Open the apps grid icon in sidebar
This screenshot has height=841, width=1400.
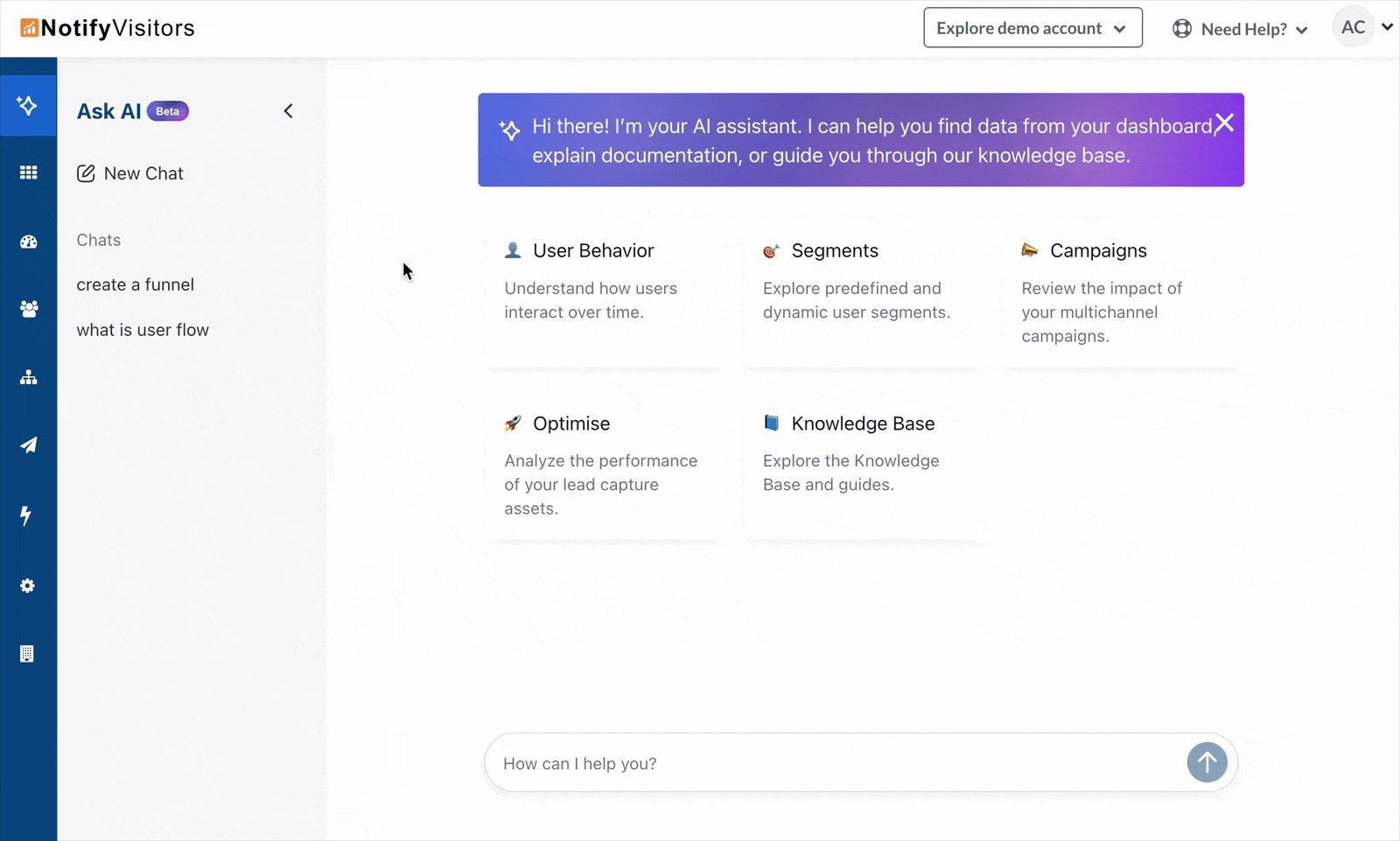tap(28, 172)
